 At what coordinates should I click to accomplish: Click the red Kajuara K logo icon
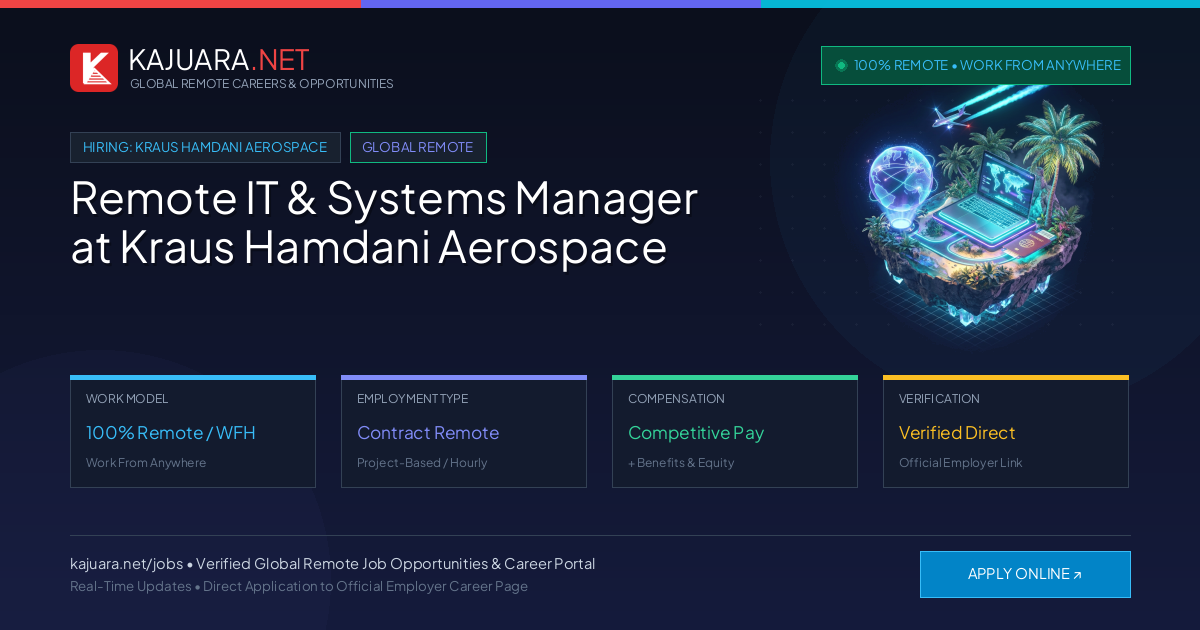[x=94, y=68]
